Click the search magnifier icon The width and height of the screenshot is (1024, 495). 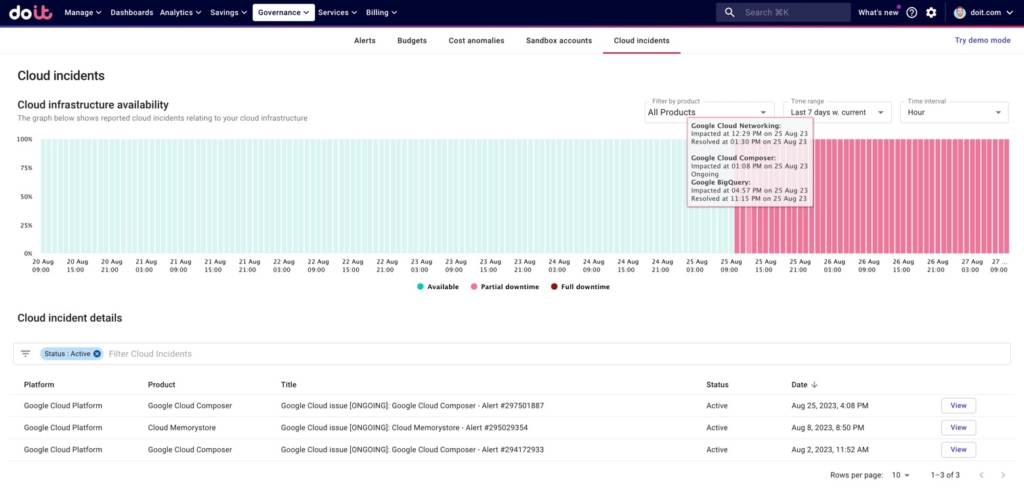pos(729,12)
